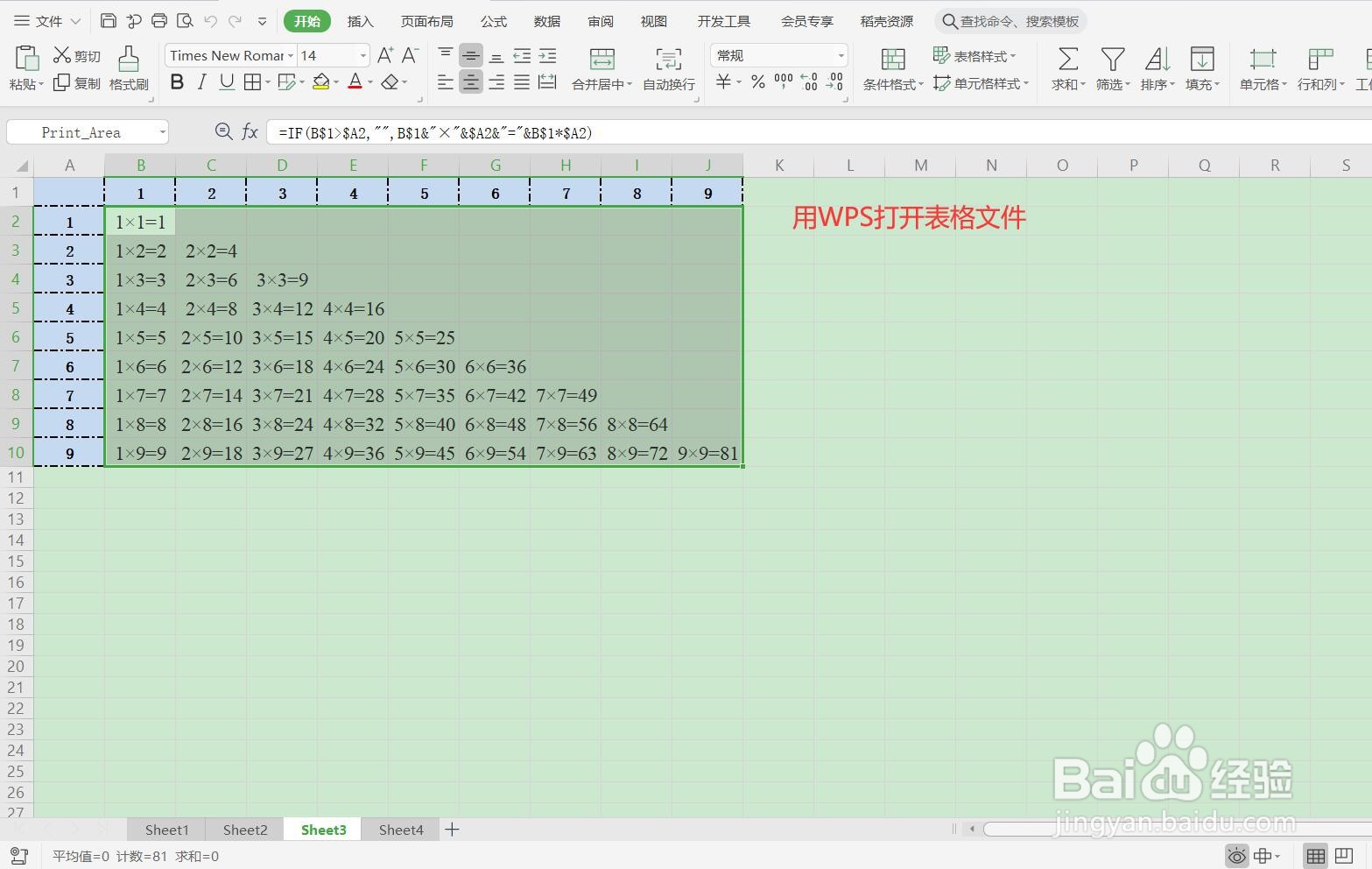
Task: Click the Redo arrow icon
Action: pyautogui.click(x=235, y=20)
